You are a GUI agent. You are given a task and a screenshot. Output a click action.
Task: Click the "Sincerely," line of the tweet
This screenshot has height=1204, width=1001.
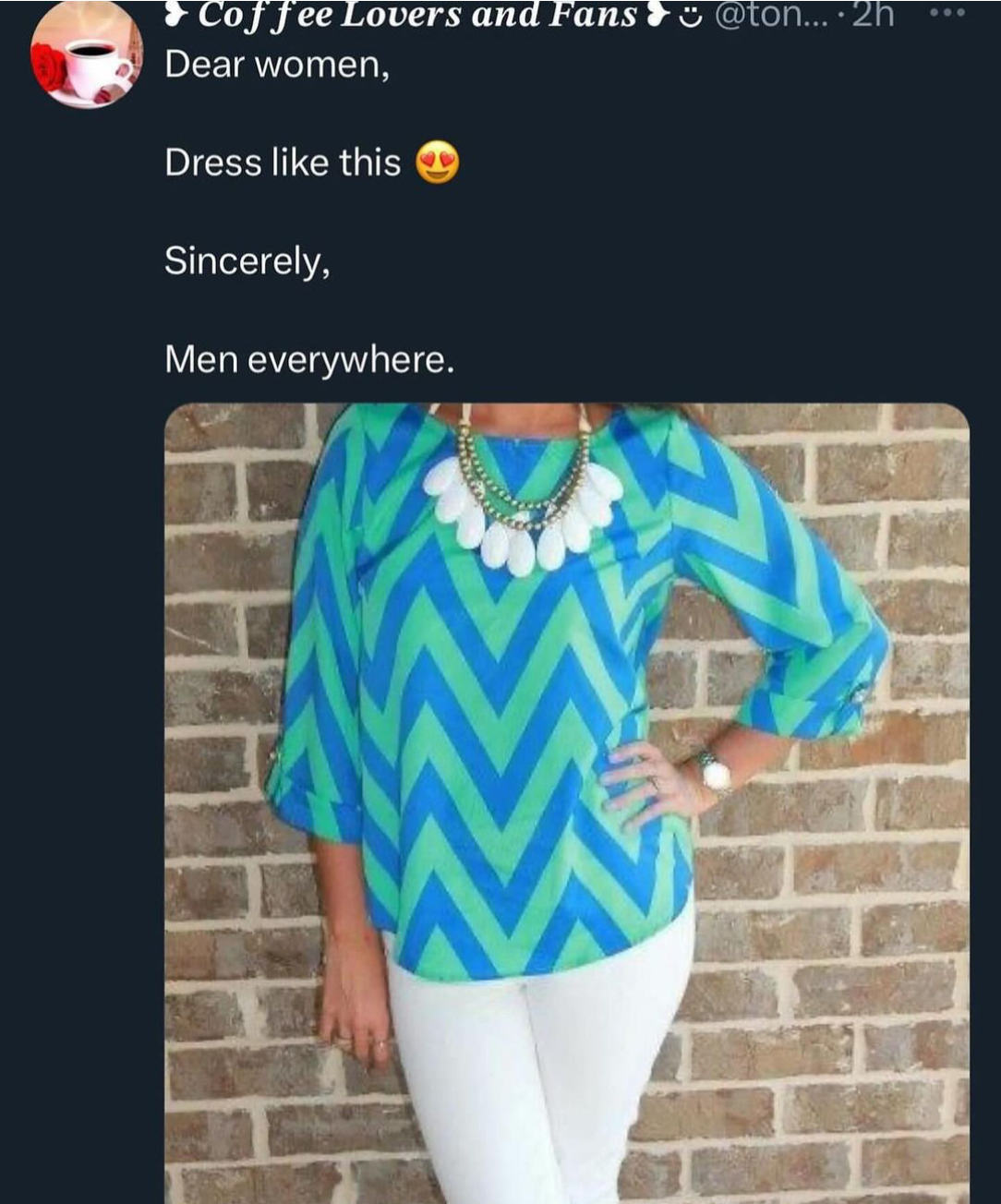click(x=247, y=260)
